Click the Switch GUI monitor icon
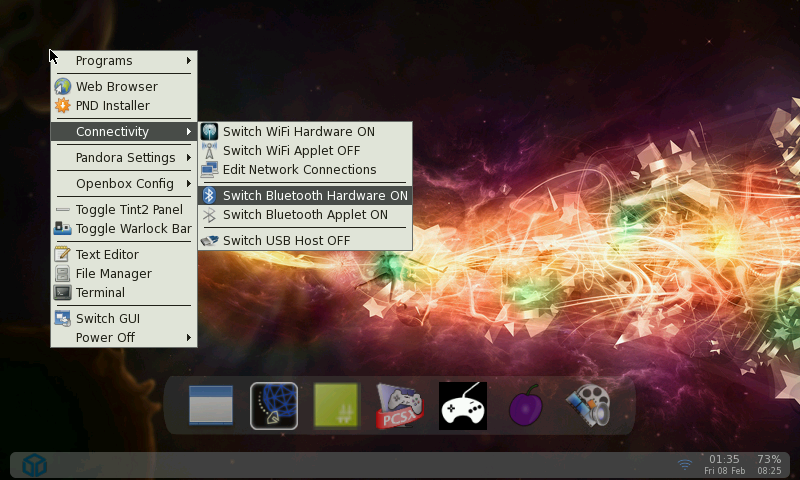800x480 pixels. click(x=63, y=318)
